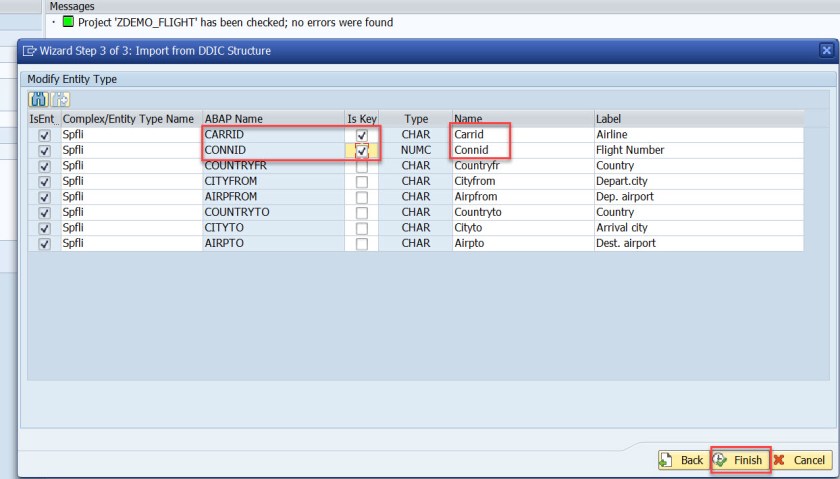Enable Is Key for COUNTRYFR
The image size is (840, 479).
coord(362,167)
